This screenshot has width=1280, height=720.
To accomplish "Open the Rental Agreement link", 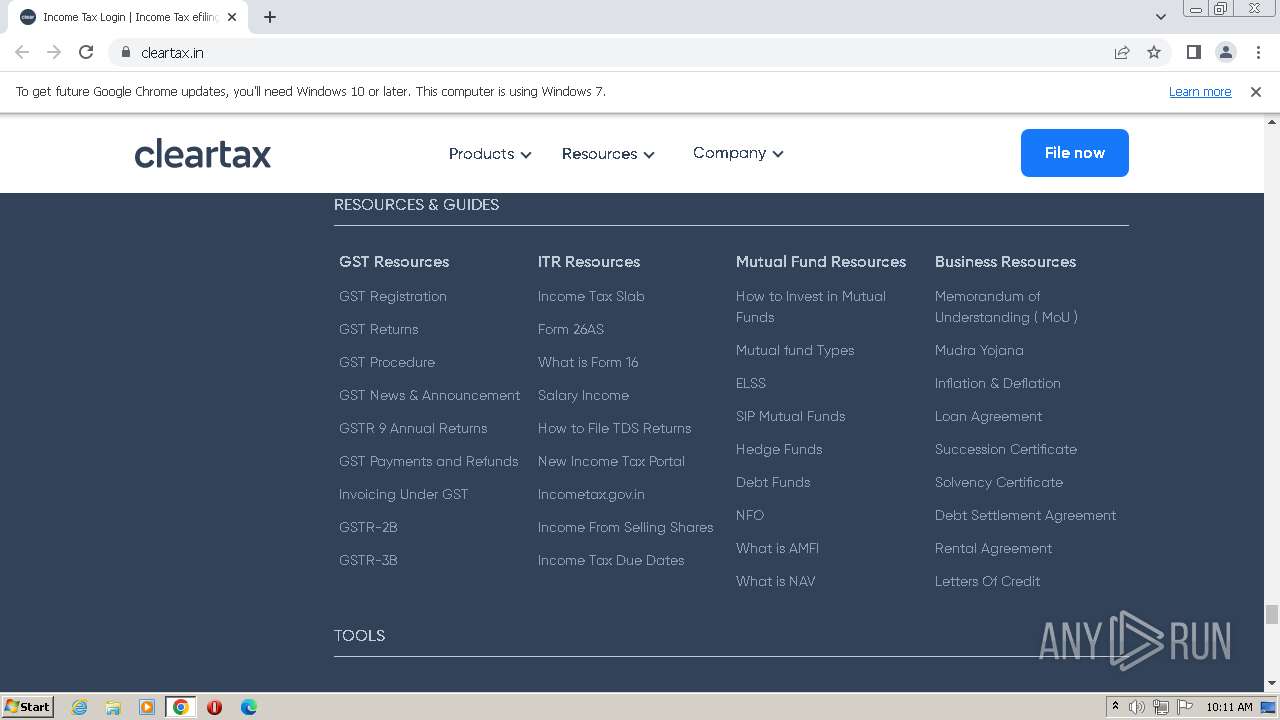I will [x=993, y=548].
